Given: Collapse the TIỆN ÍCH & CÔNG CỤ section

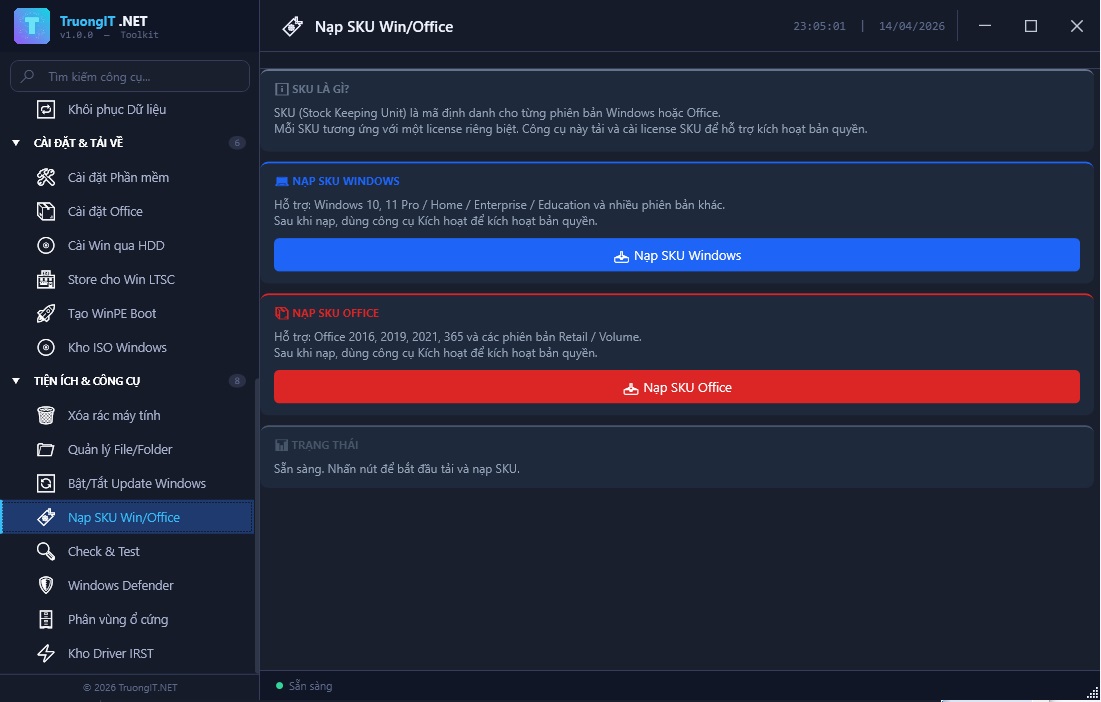Looking at the screenshot, I should (16, 381).
